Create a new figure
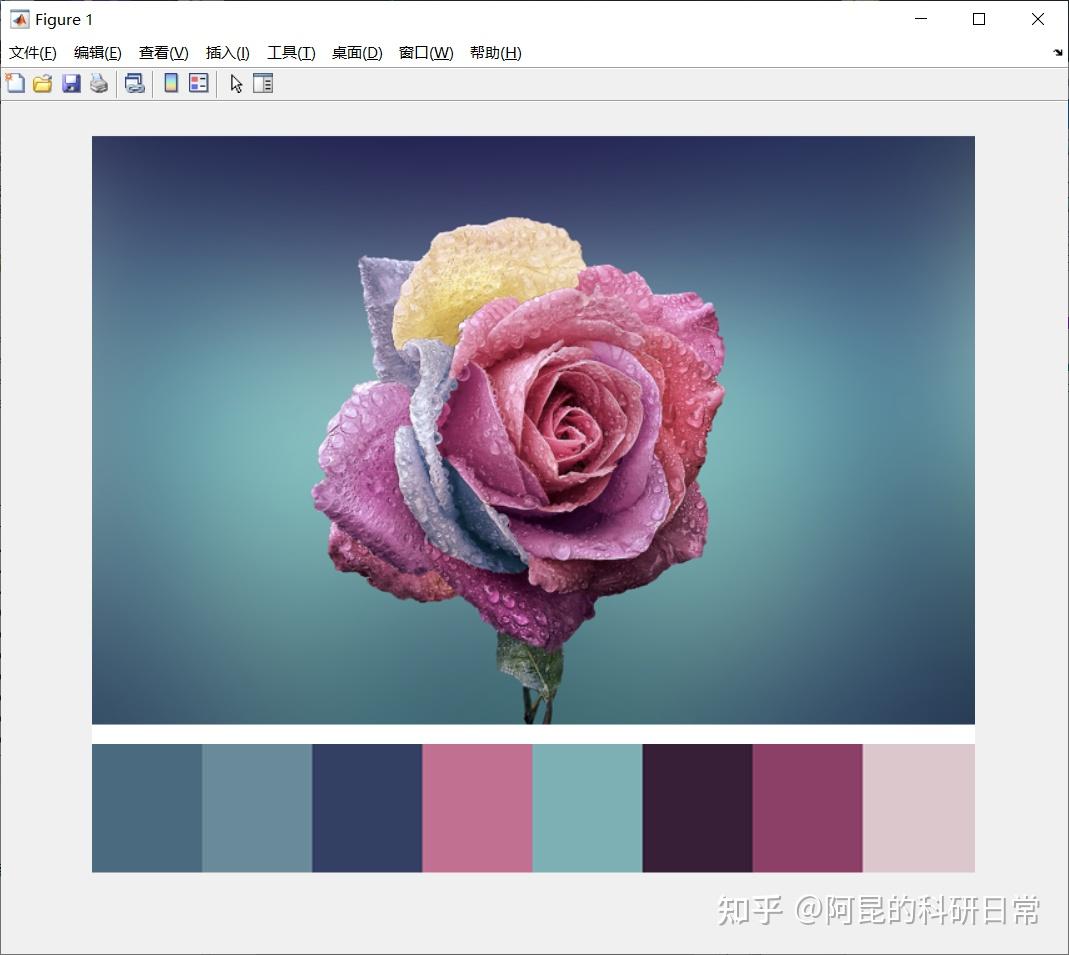Viewport: 1069px width, 955px height. tap(15, 83)
